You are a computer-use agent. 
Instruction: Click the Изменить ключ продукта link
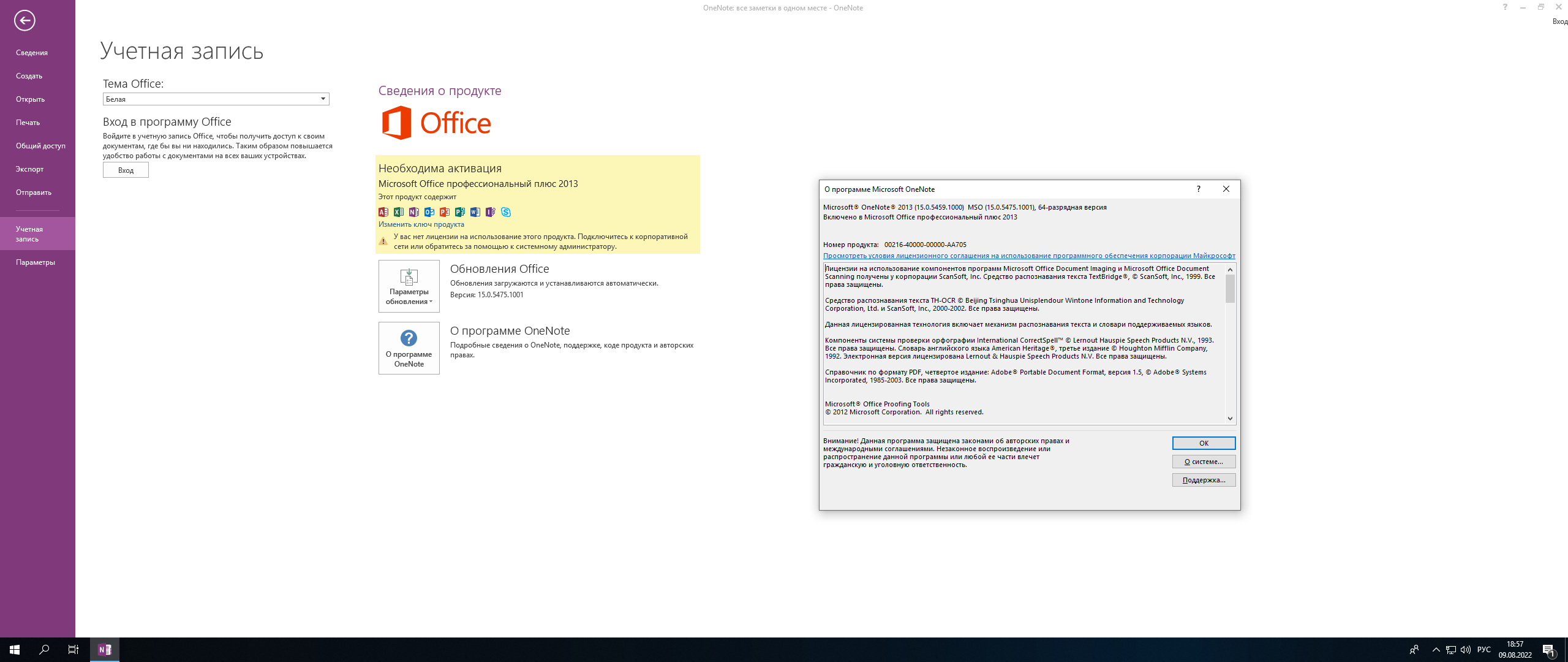click(x=421, y=224)
